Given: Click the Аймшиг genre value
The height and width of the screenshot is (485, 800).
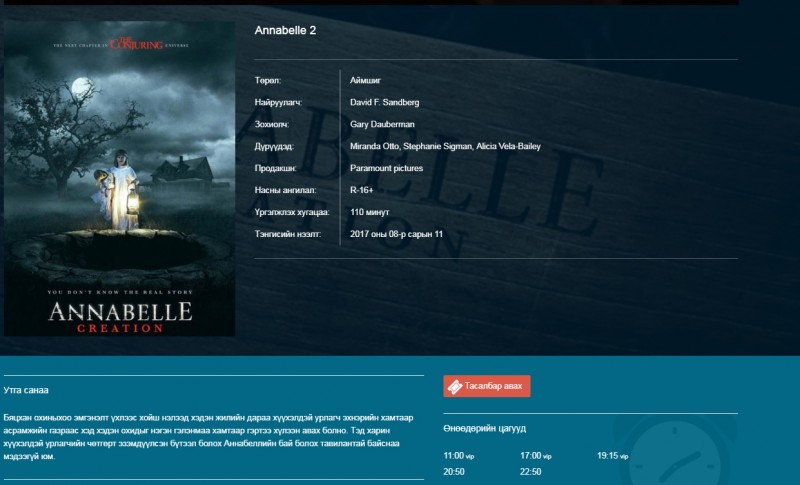Looking at the screenshot, I should click(x=365, y=80).
